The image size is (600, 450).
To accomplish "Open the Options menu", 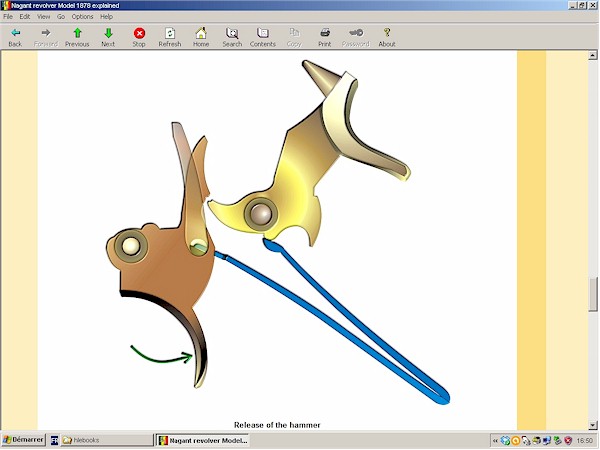I will tap(82, 16).
